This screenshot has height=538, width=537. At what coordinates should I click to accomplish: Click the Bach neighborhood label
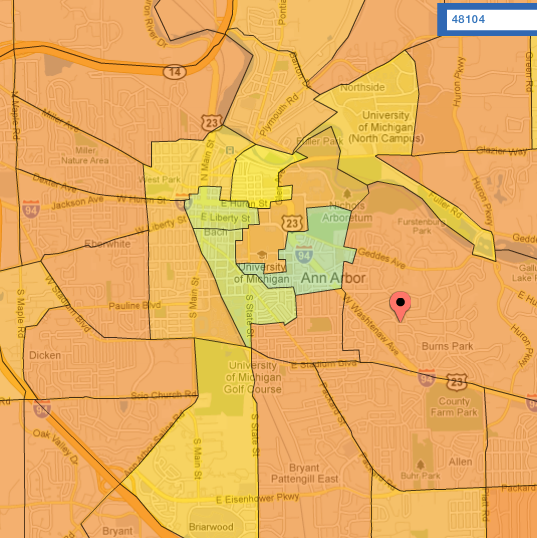[215, 232]
